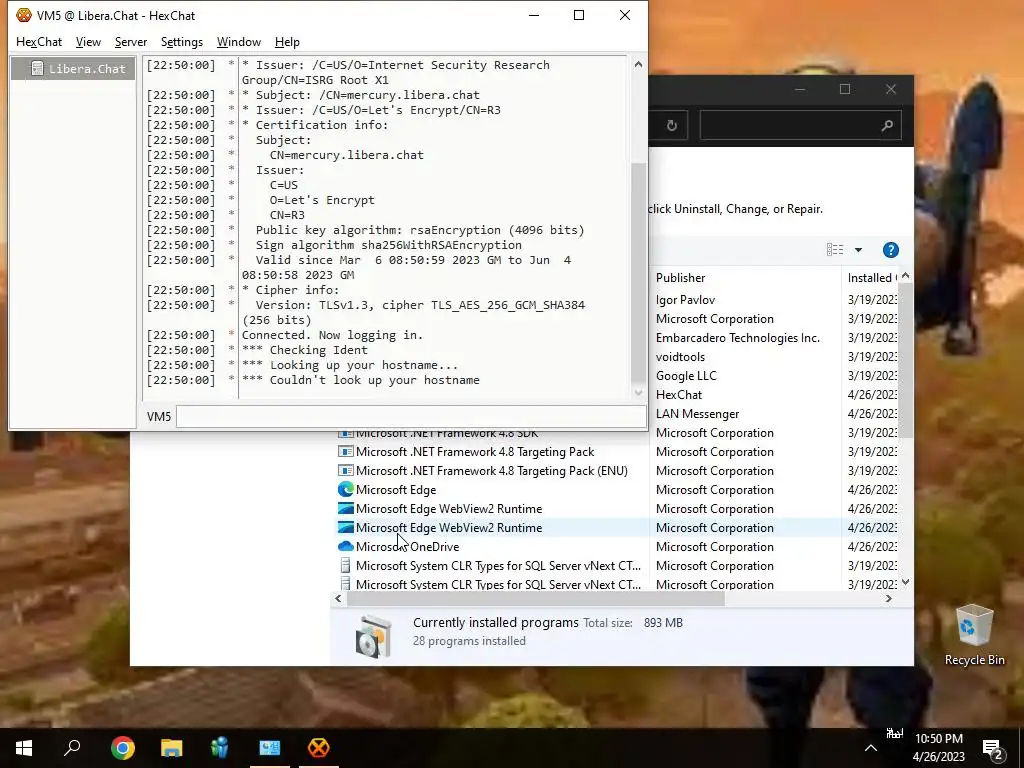The width and height of the screenshot is (1024, 768).
Task: Click the Google LLC publisher cell
Action: [686, 376]
